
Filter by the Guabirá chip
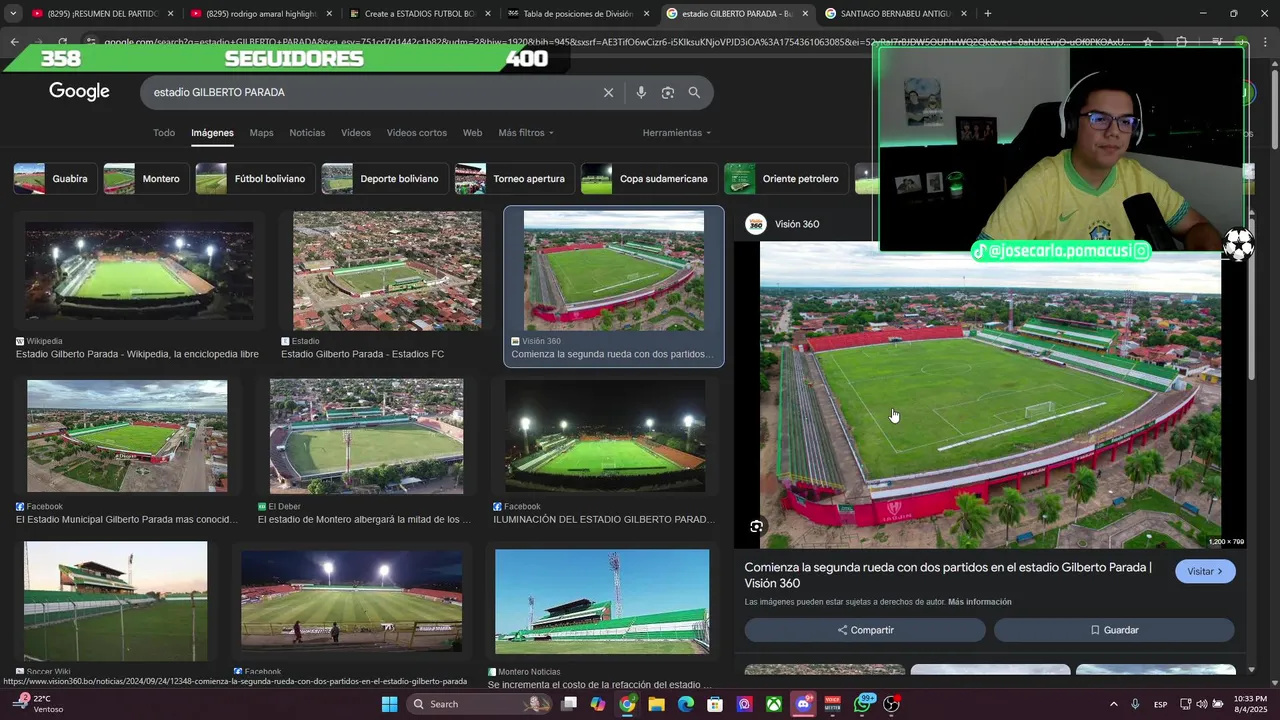(56, 179)
